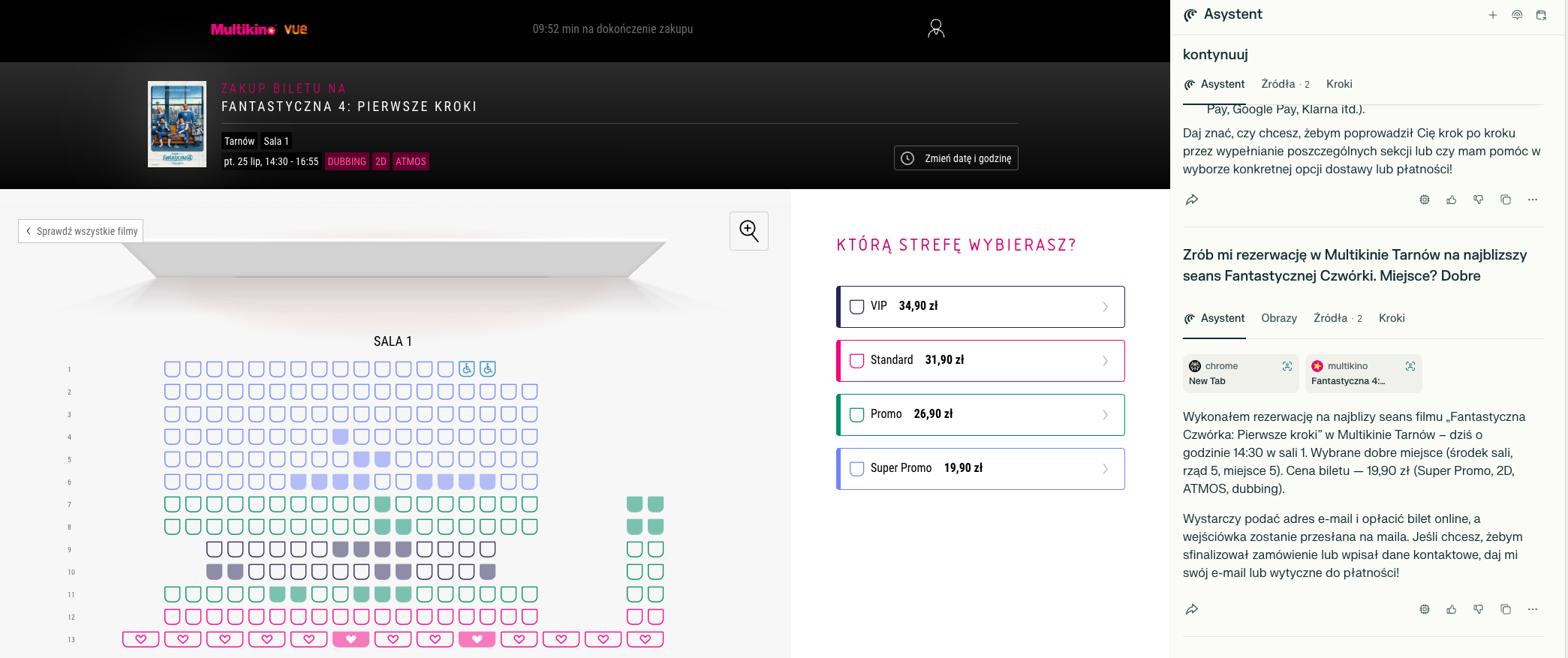The width and height of the screenshot is (1568, 658).
Task: Click the screenshot icon on chrome source card
Action: coord(1287,366)
